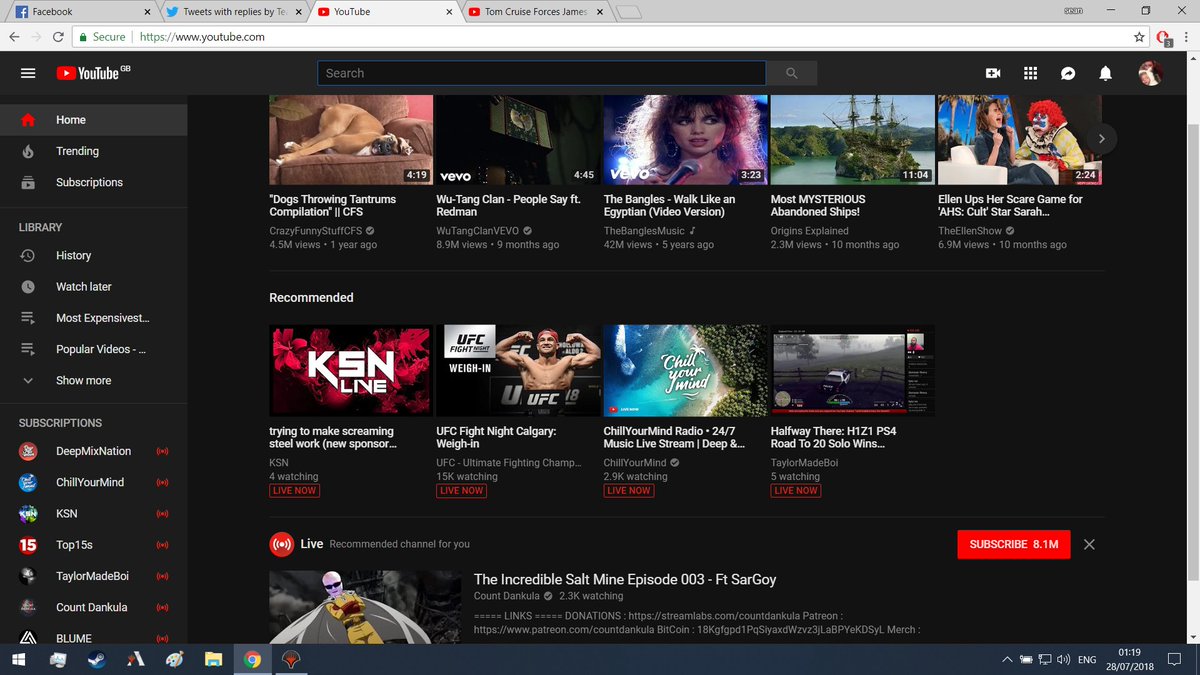Click the Watch later clock icon

coord(28,286)
